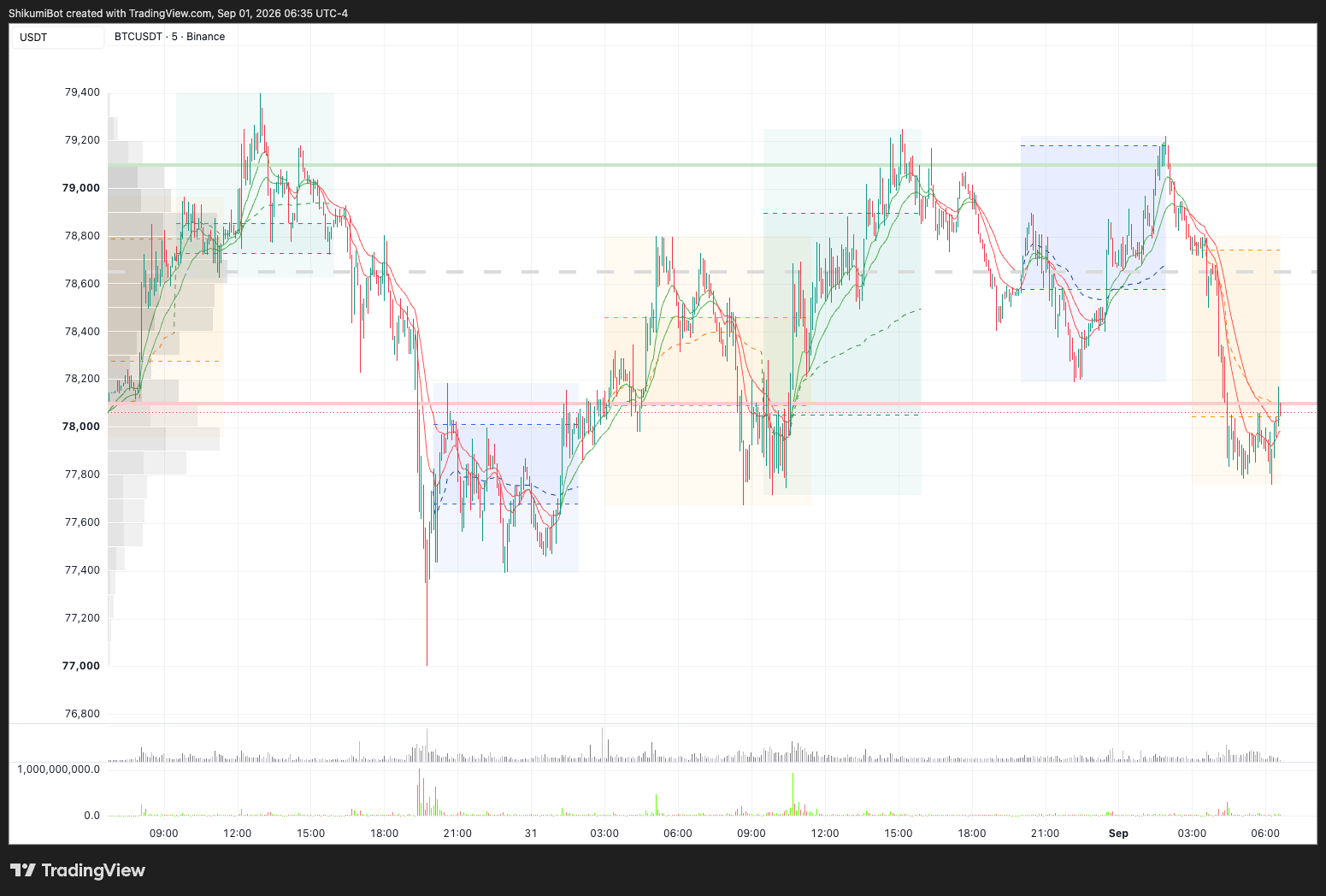Click the 77,800 price axis label
Screen dimensions: 1326x896
[82, 475]
